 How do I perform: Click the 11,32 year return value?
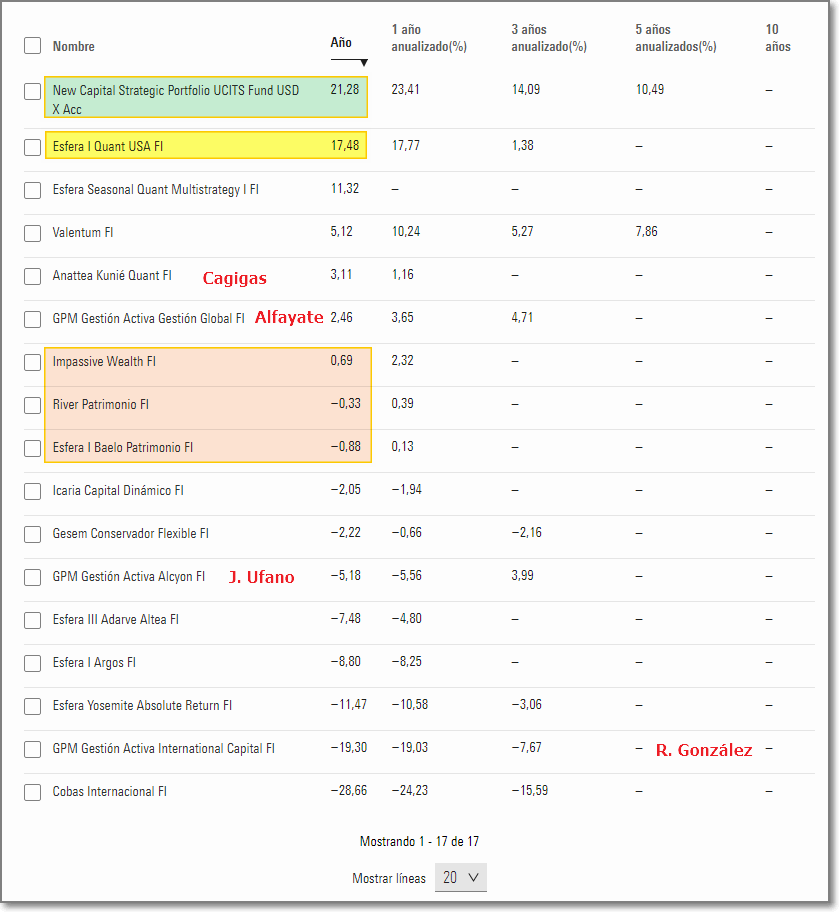tap(345, 188)
